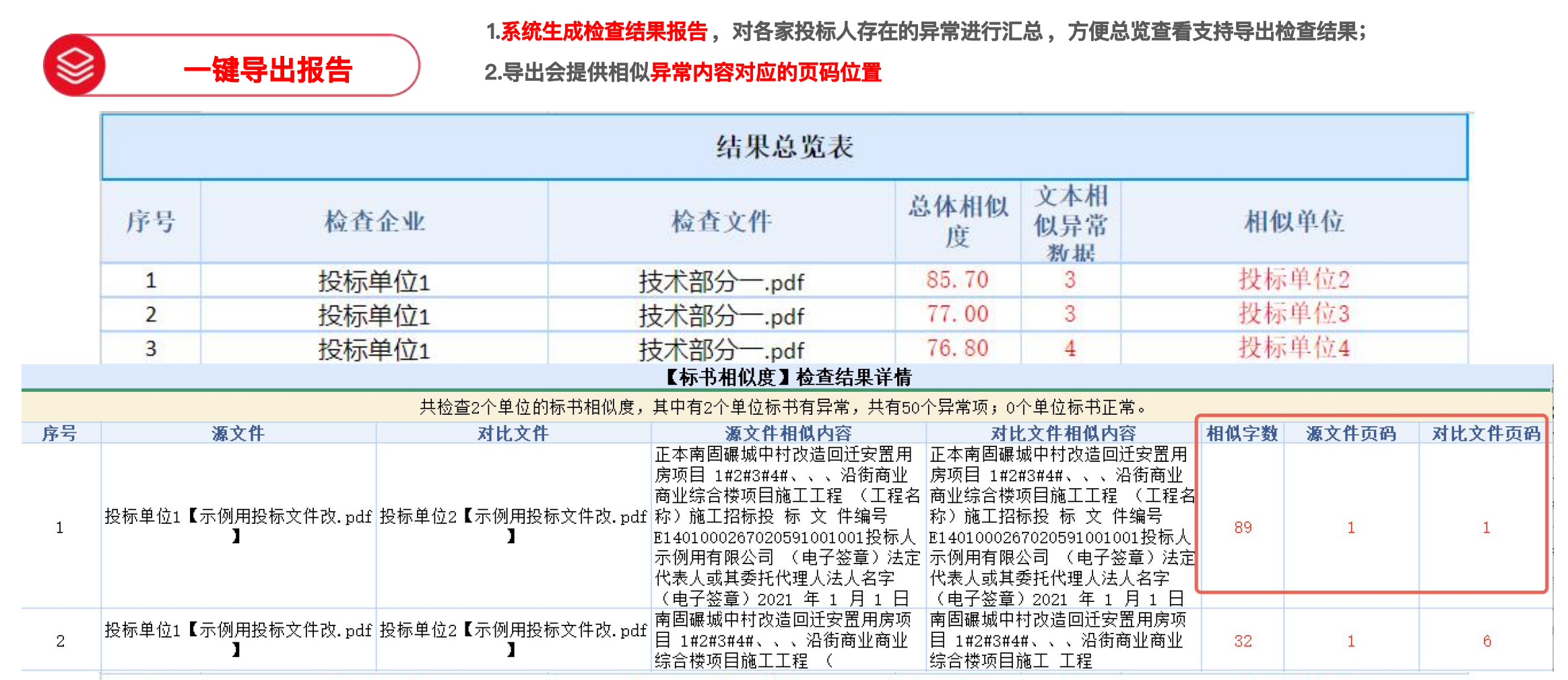Click the 源文件 column header

pos(238,434)
